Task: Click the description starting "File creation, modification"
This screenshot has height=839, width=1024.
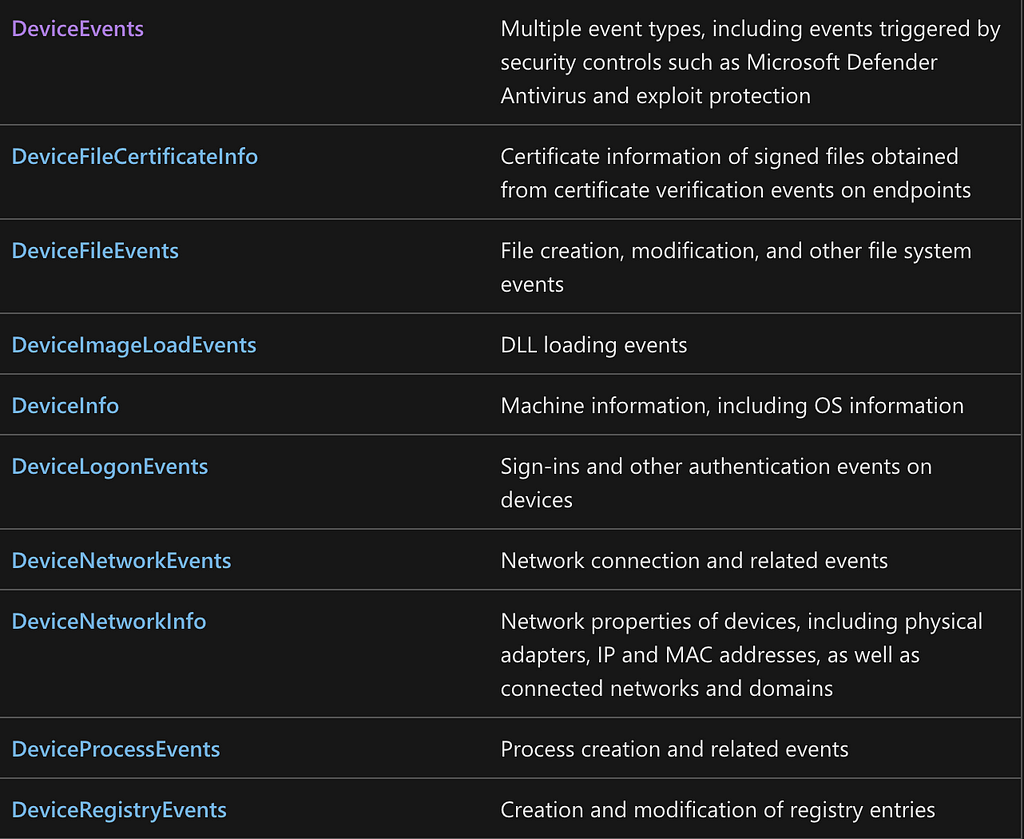Action: (x=736, y=267)
